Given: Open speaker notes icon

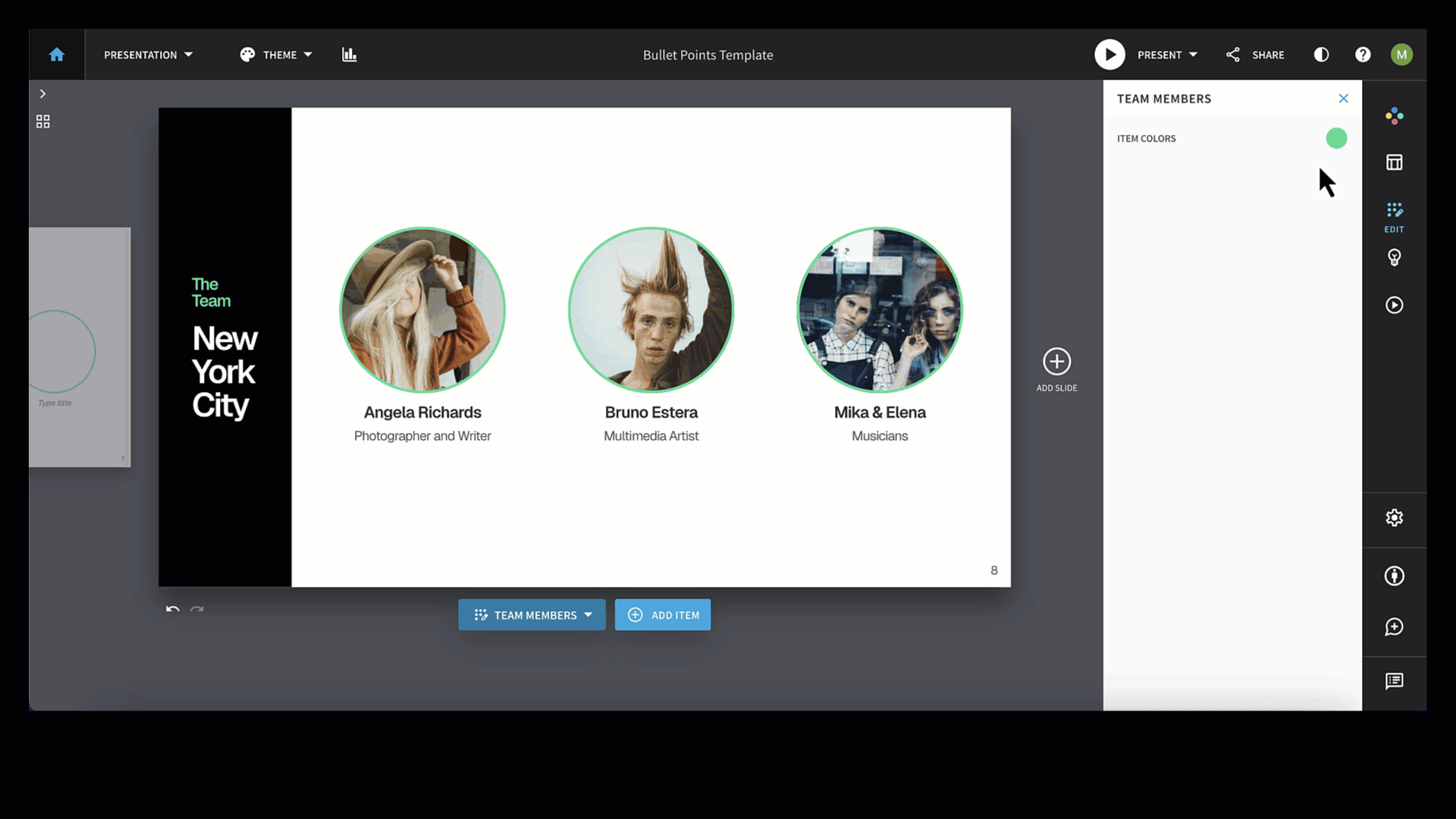Looking at the screenshot, I should tap(1394, 681).
